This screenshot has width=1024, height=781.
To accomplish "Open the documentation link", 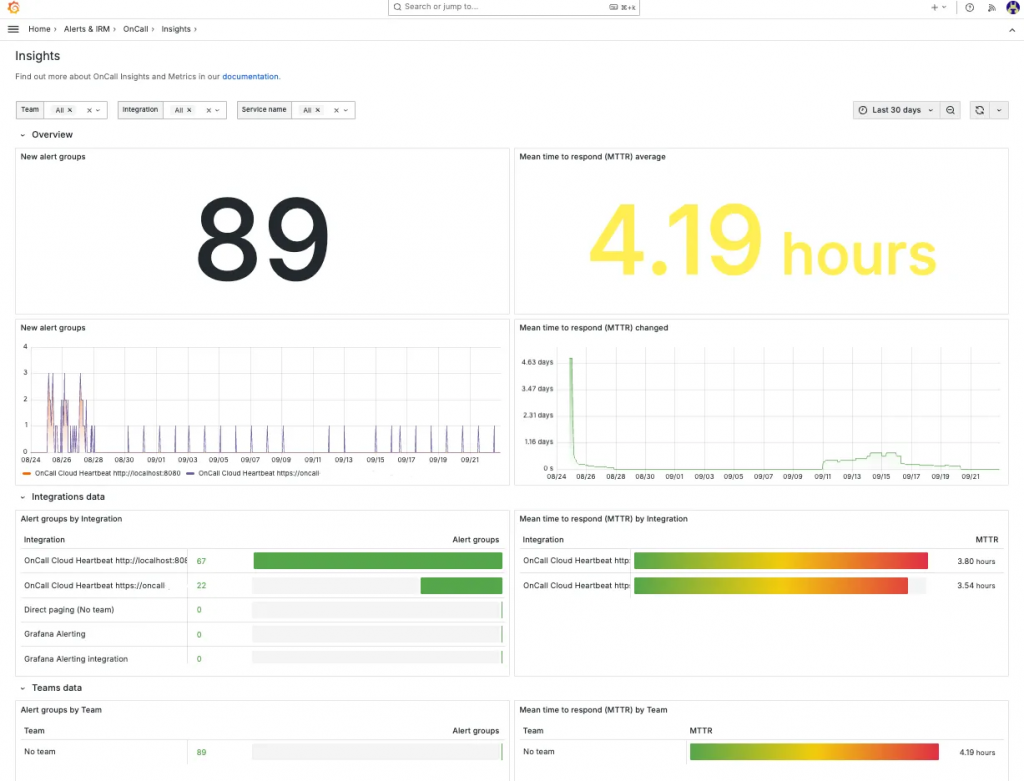I will (x=250, y=76).
